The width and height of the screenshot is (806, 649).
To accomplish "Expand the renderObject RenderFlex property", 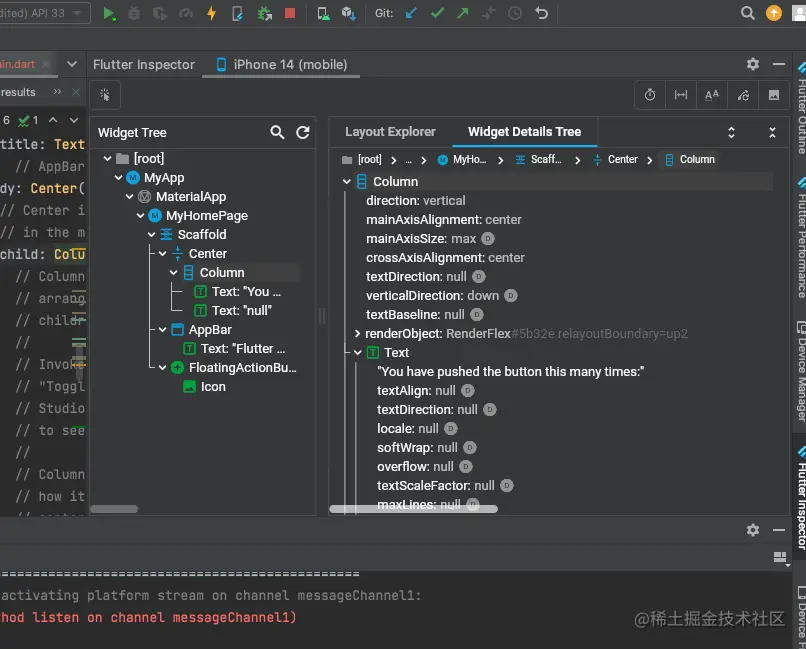I will click(357, 333).
